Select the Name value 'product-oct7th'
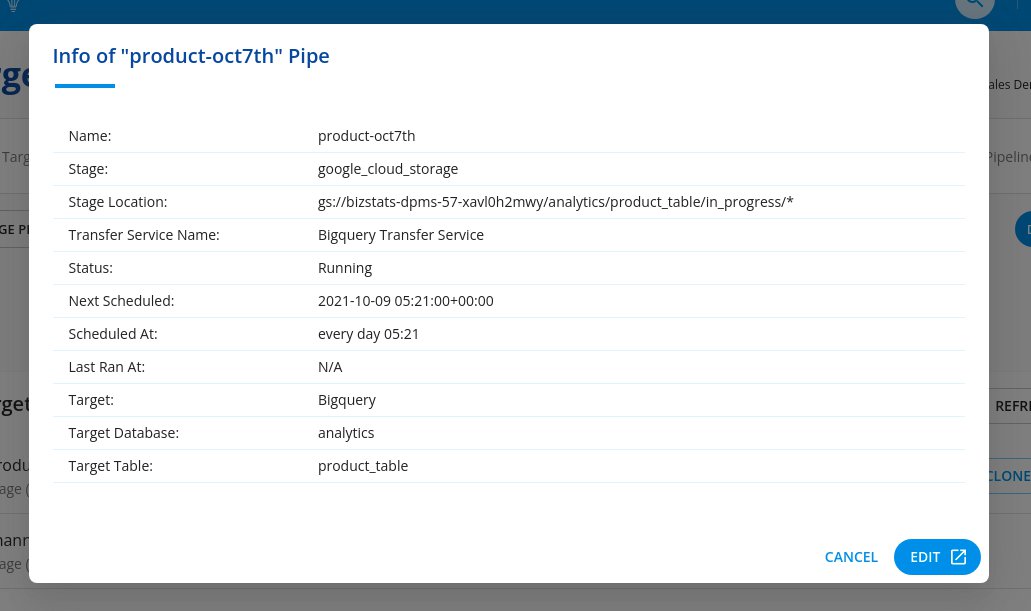The image size is (1031, 611). click(x=366, y=136)
